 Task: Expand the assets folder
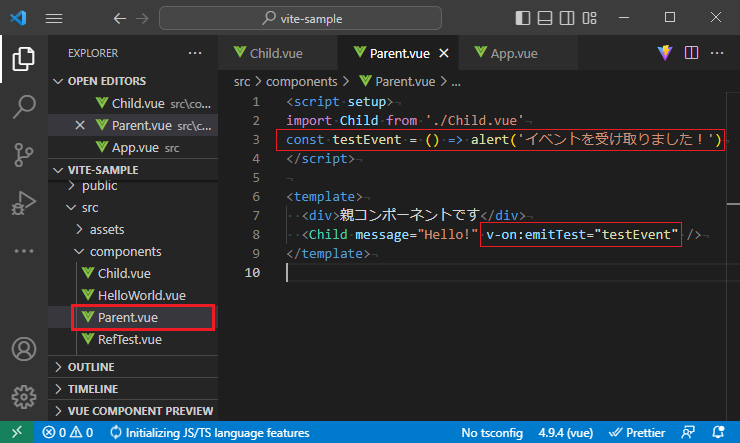point(133,230)
